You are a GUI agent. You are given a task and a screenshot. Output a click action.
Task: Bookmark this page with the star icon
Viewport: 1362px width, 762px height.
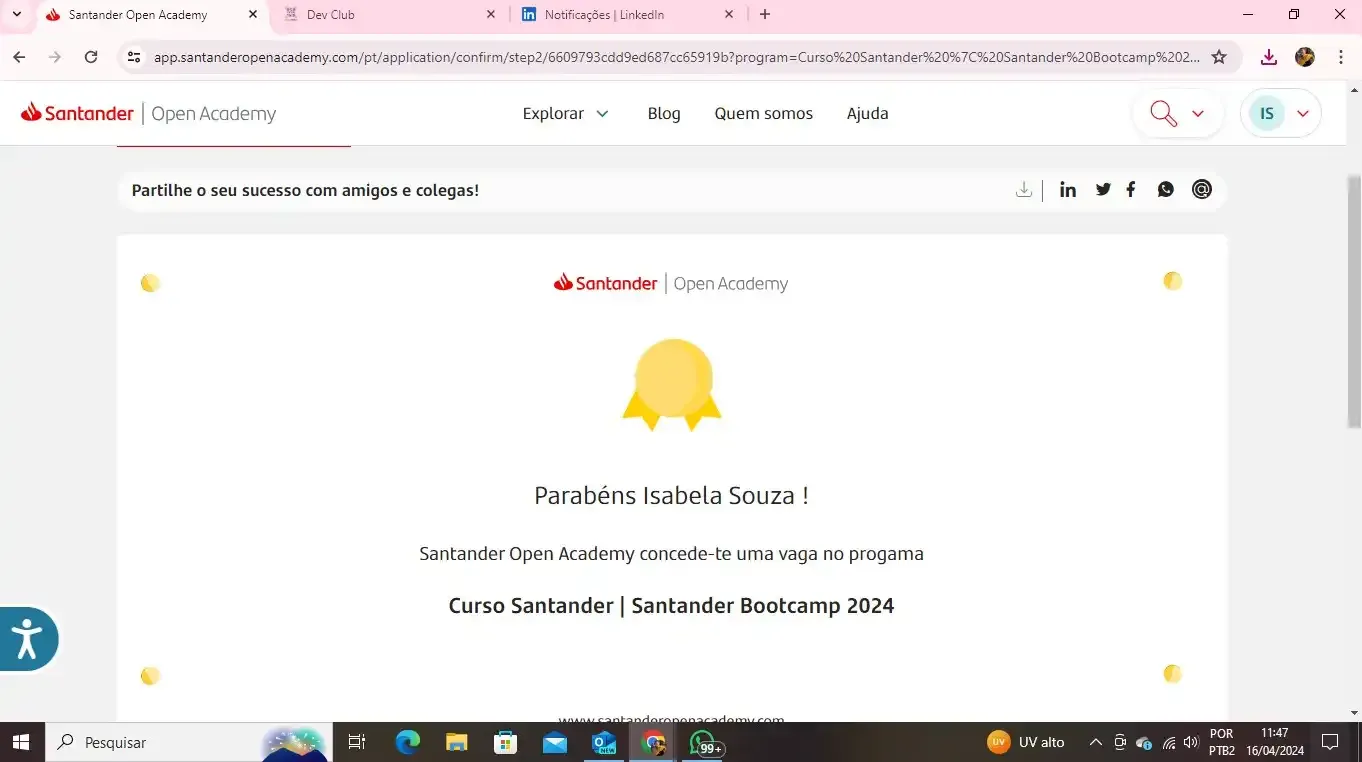tap(1219, 57)
